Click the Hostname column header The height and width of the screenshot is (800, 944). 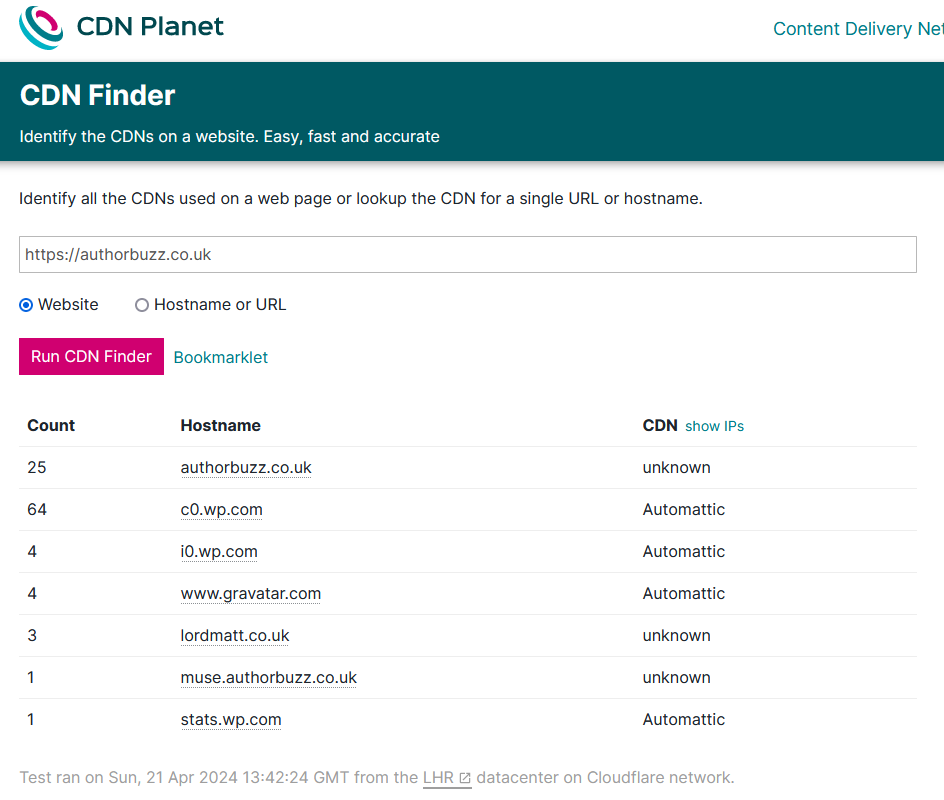tap(220, 426)
